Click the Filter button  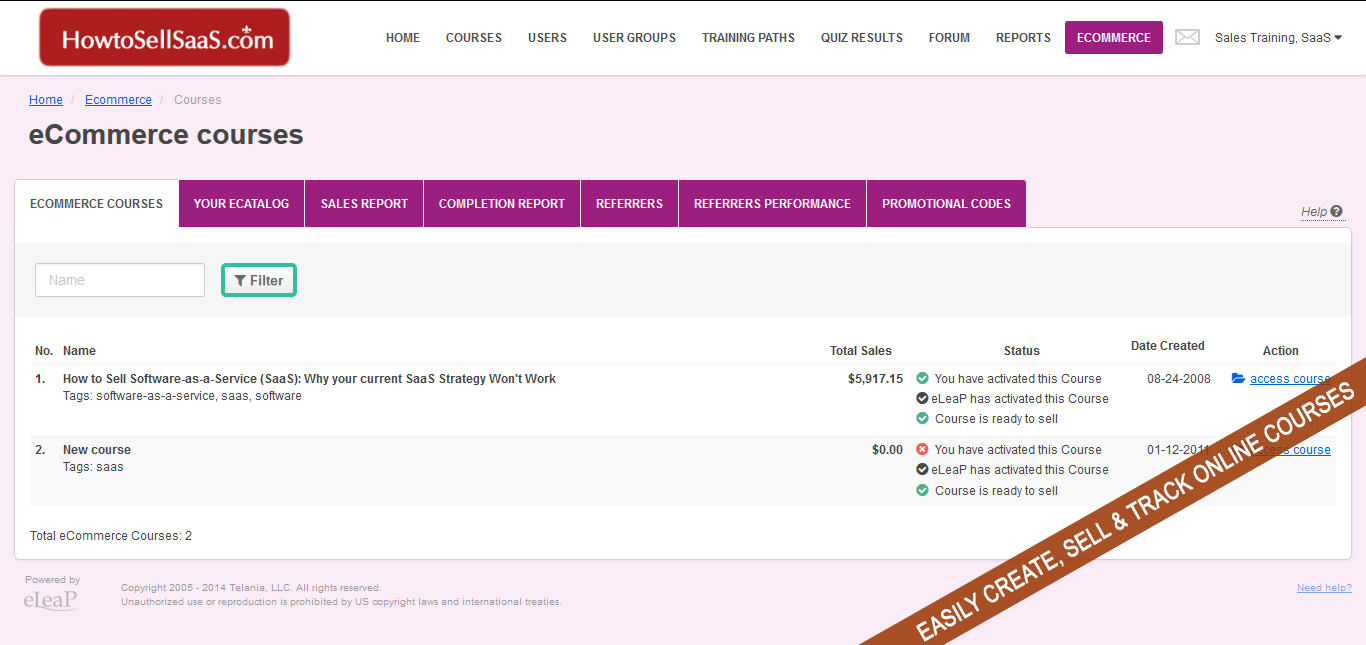259,281
